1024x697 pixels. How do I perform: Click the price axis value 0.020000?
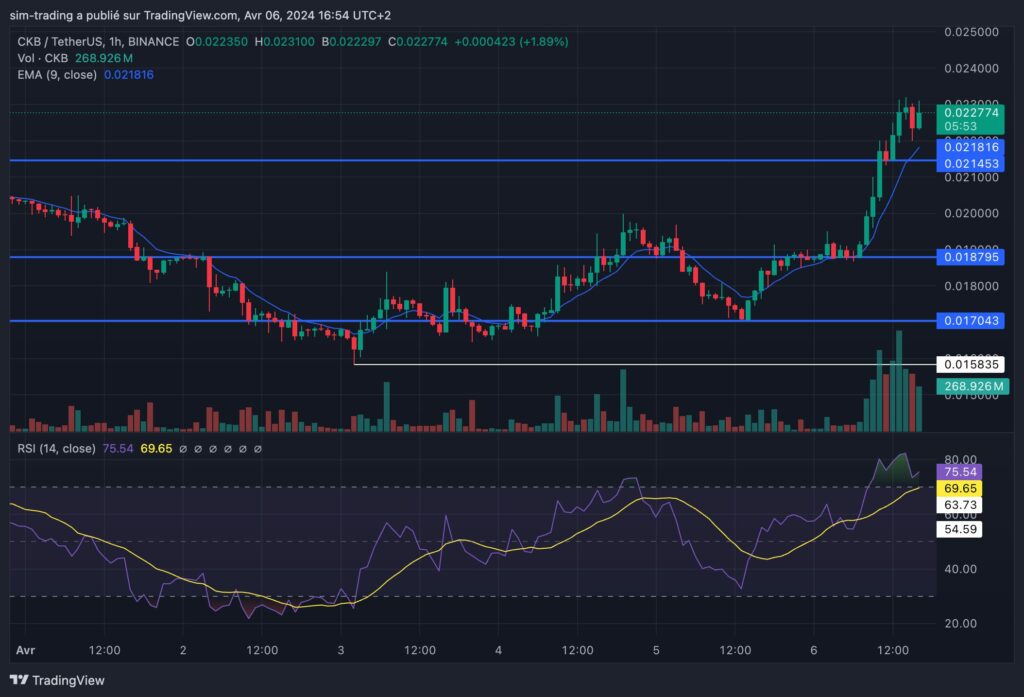pyautogui.click(x=972, y=214)
